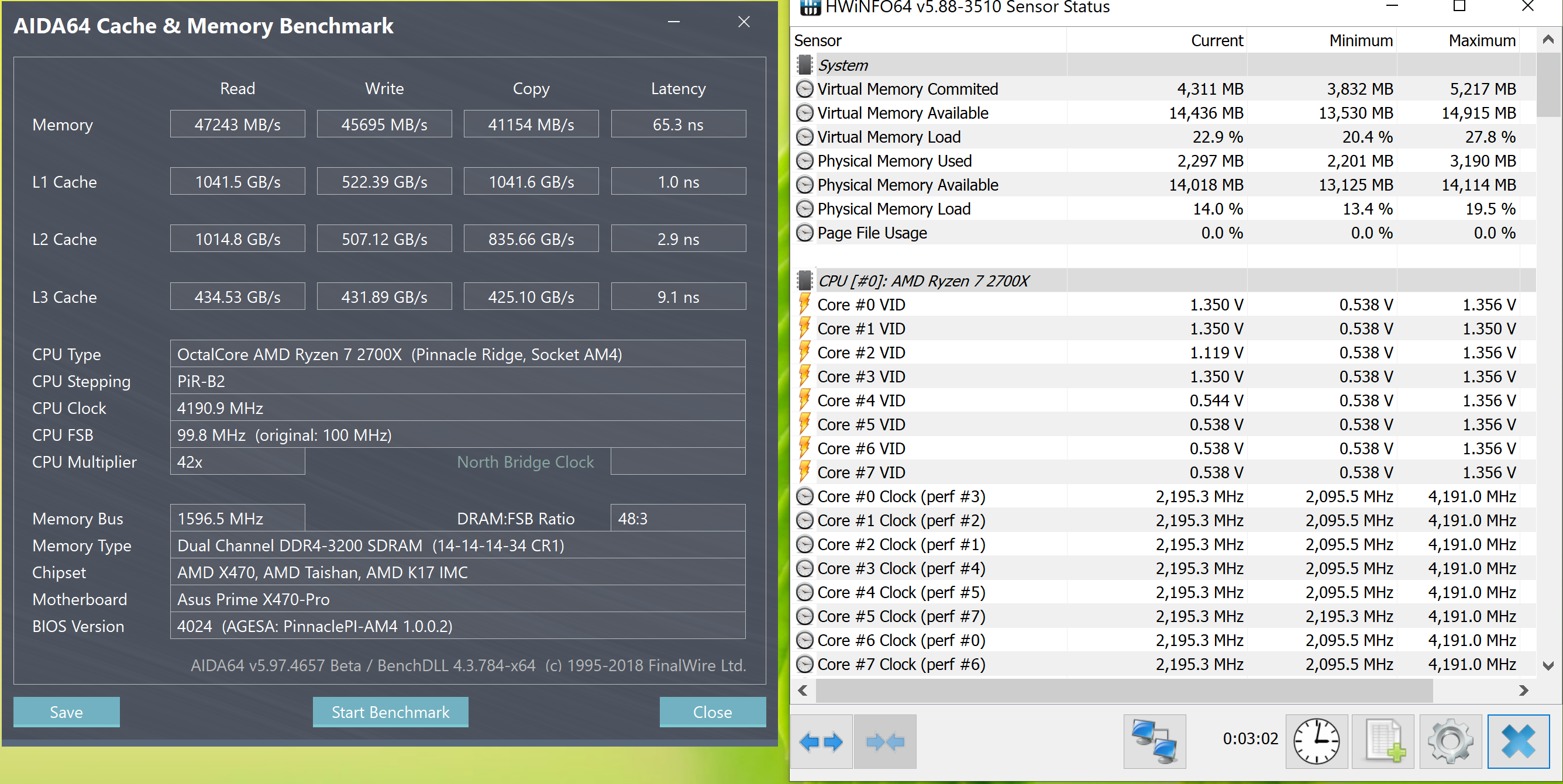
Task: Click the Minimum column header
Action: click(x=1321, y=40)
